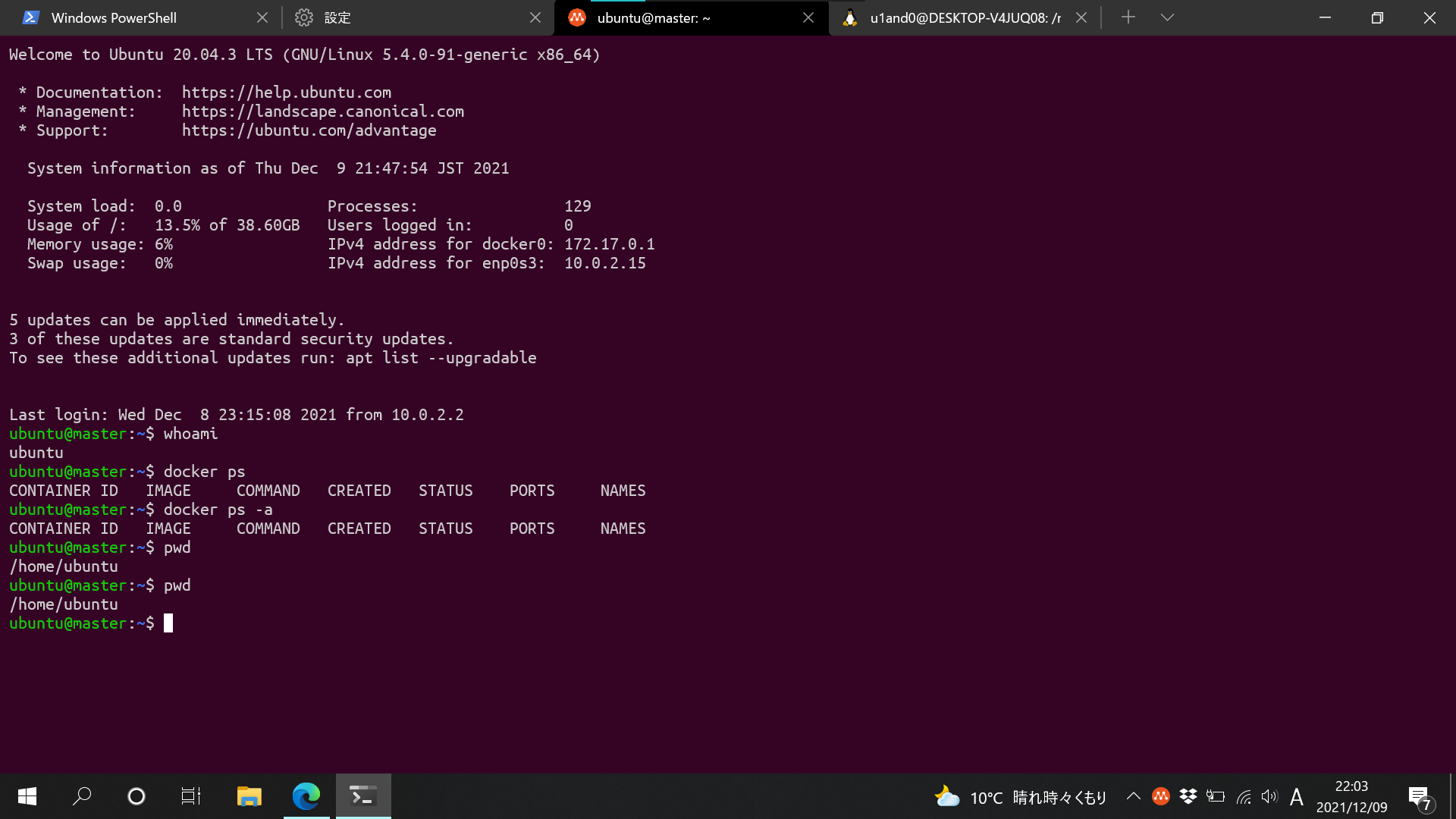Viewport: 1456px width, 819px height.
Task: Open Task View on the taskbar
Action: (191, 796)
